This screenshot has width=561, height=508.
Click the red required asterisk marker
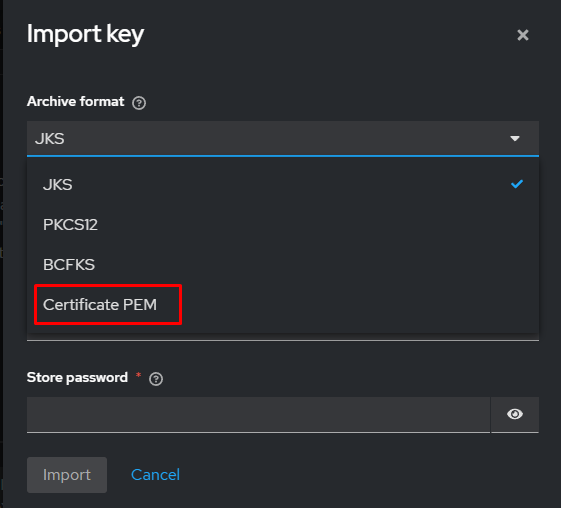click(138, 375)
